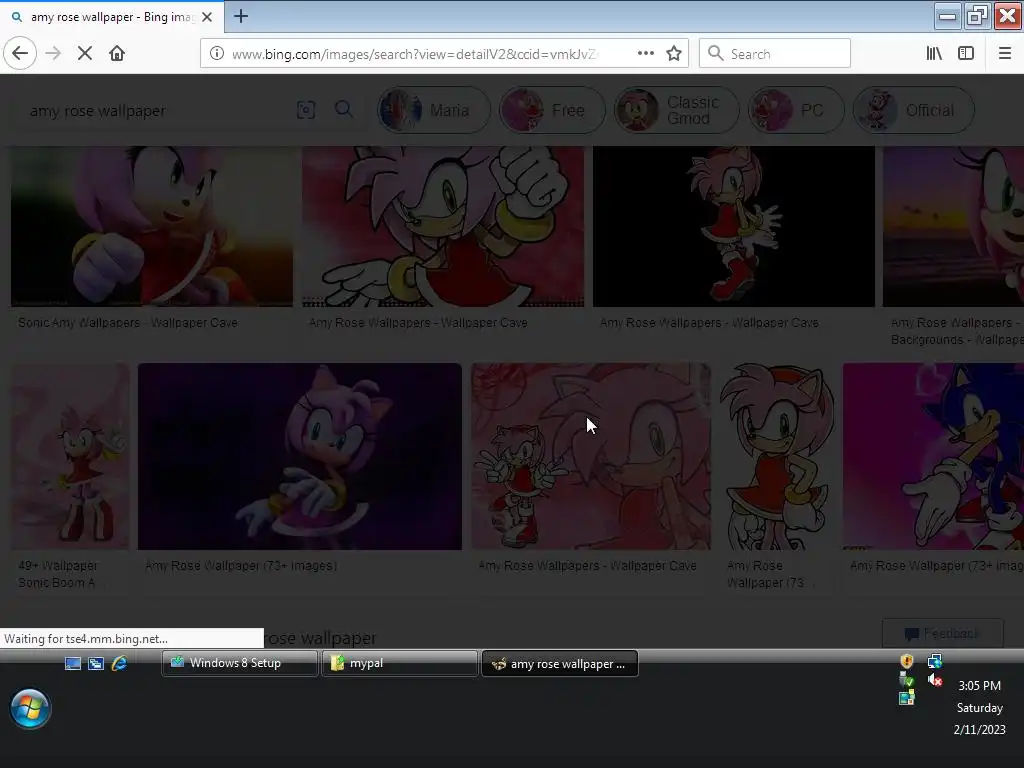
Task: Open the sunset beach Amy Rose thumbnail
Action: click(953, 226)
